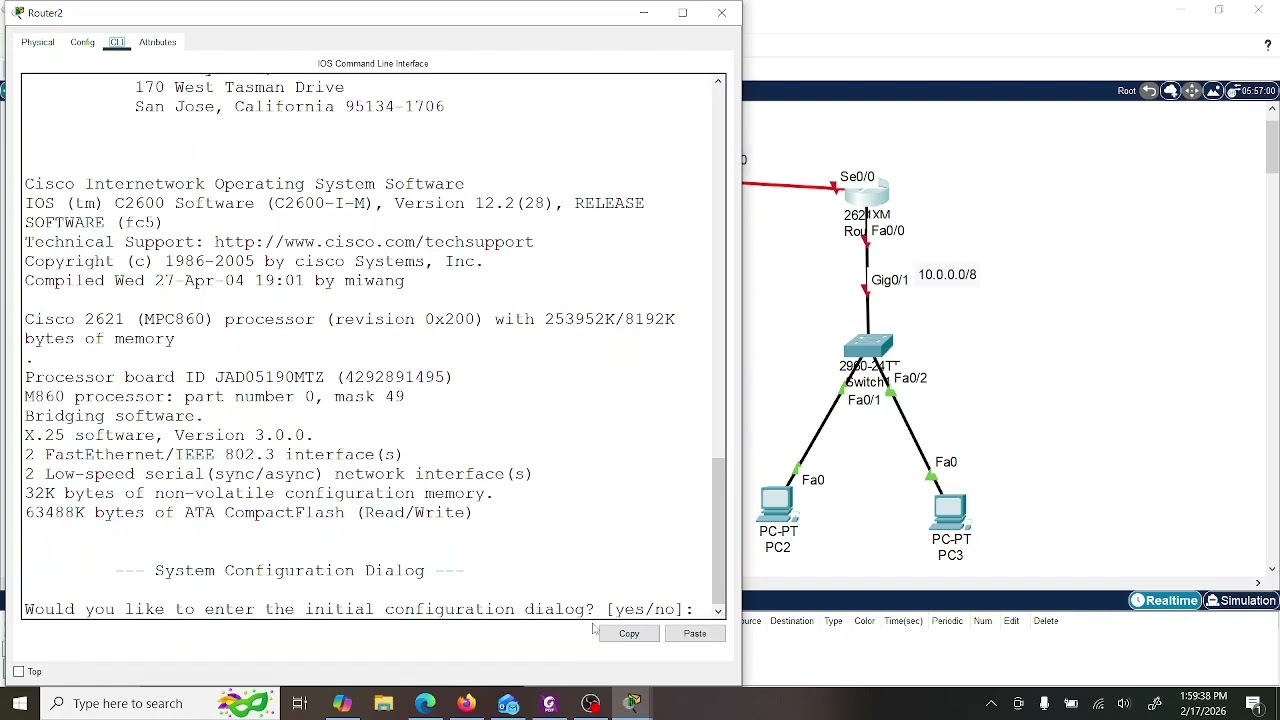Click the Packet Tracer taskbar icon
This screenshot has height=720, width=1280.
[632, 703]
